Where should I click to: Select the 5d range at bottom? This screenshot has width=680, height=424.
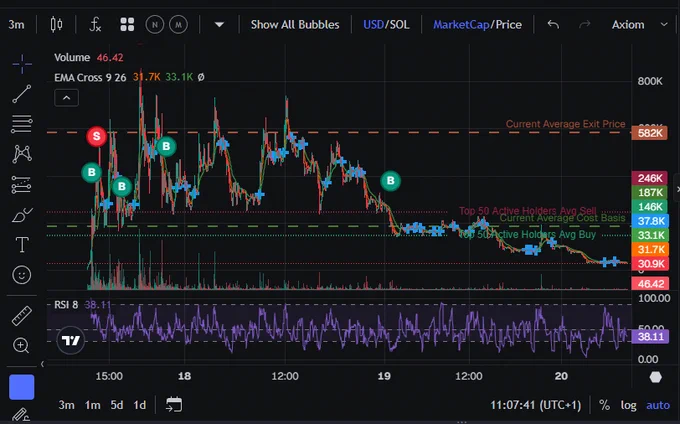117,405
